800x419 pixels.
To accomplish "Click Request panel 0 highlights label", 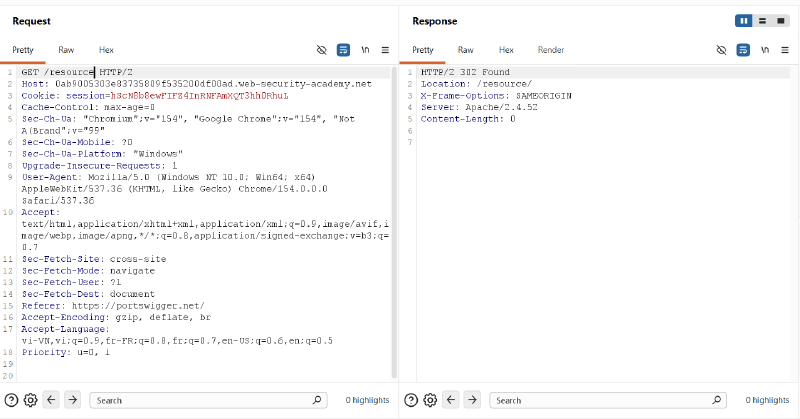I will [x=367, y=400].
